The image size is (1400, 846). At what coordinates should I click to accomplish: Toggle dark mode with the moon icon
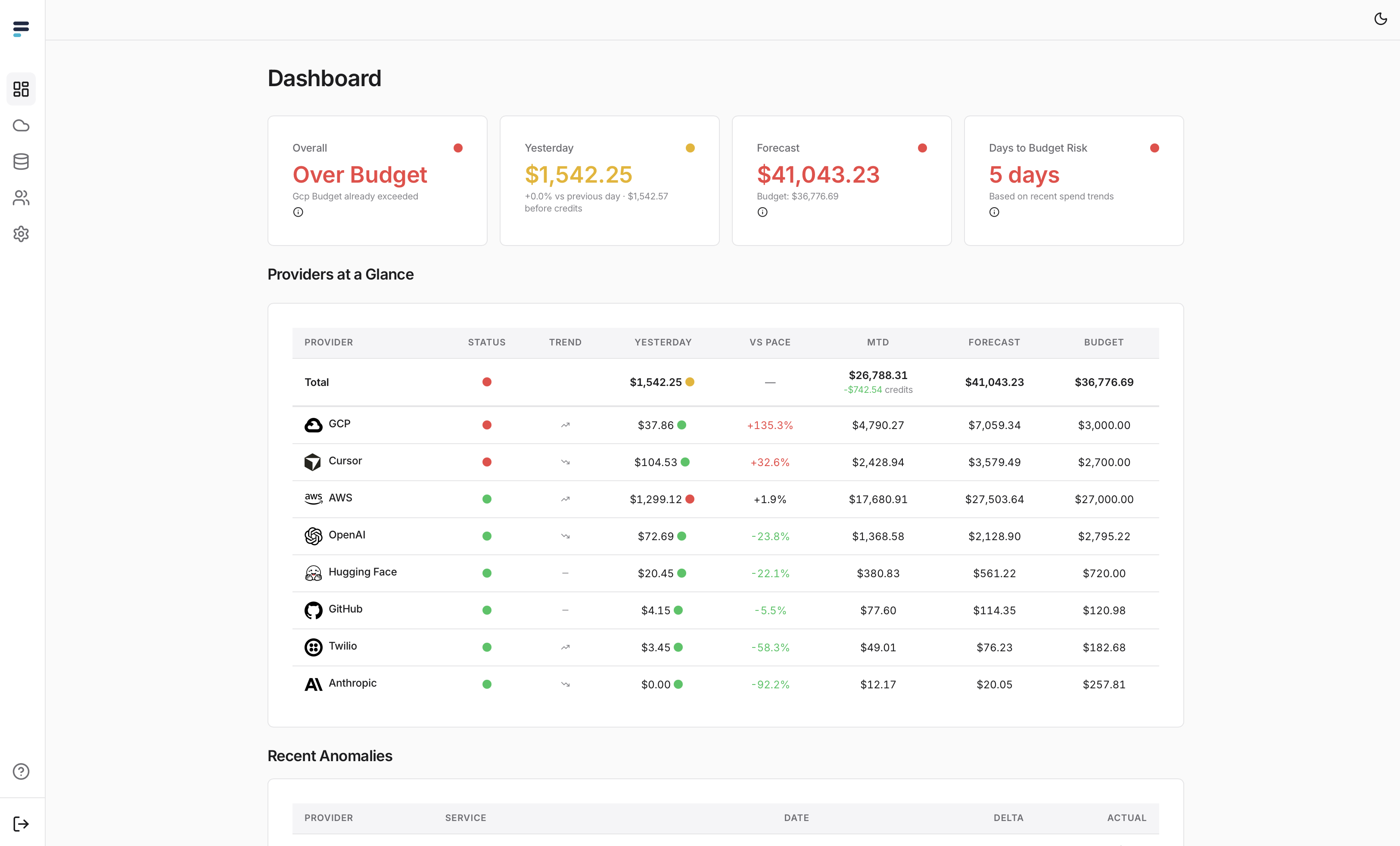coord(1381,19)
